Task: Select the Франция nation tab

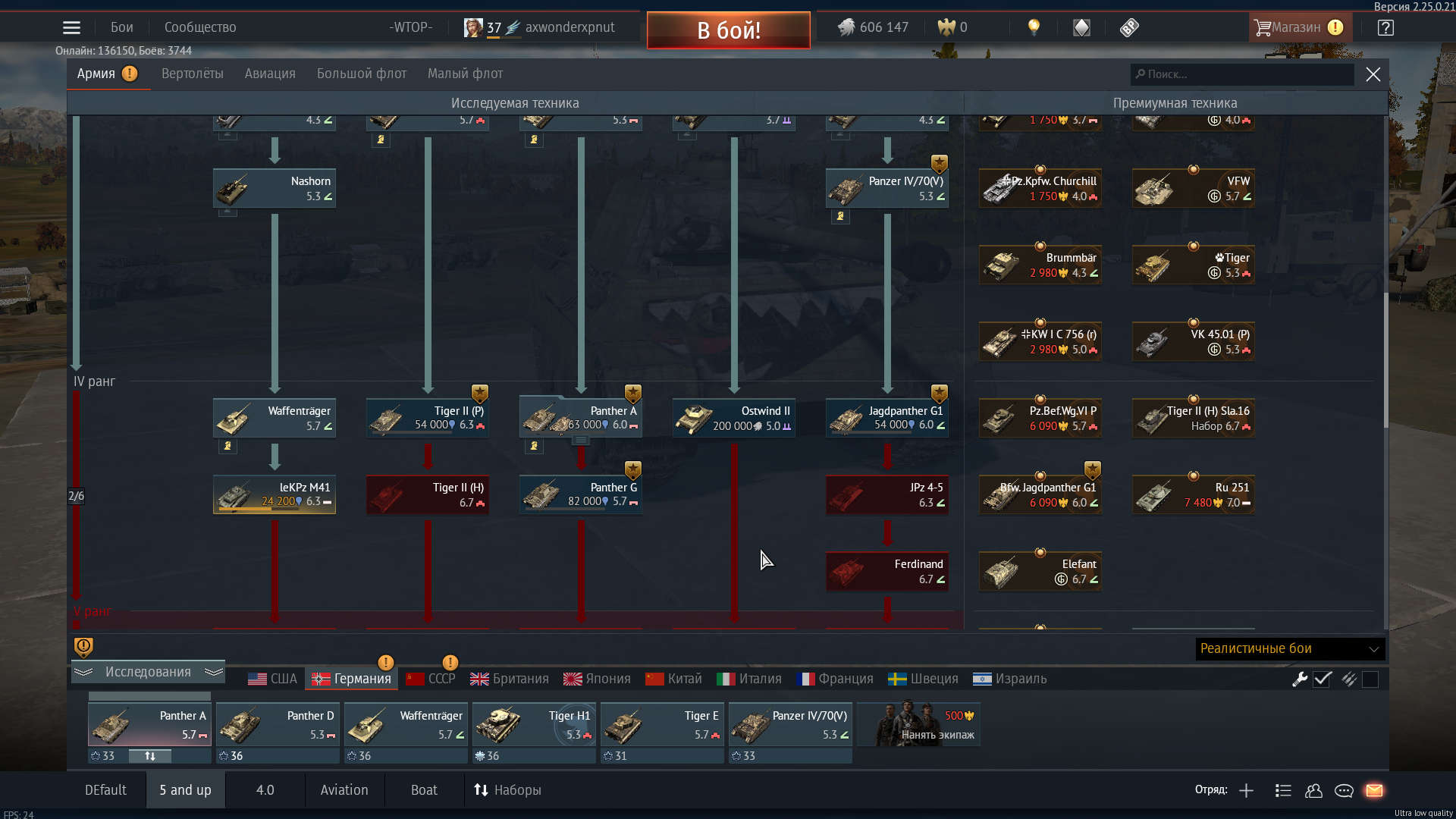Action: pyautogui.click(x=835, y=679)
